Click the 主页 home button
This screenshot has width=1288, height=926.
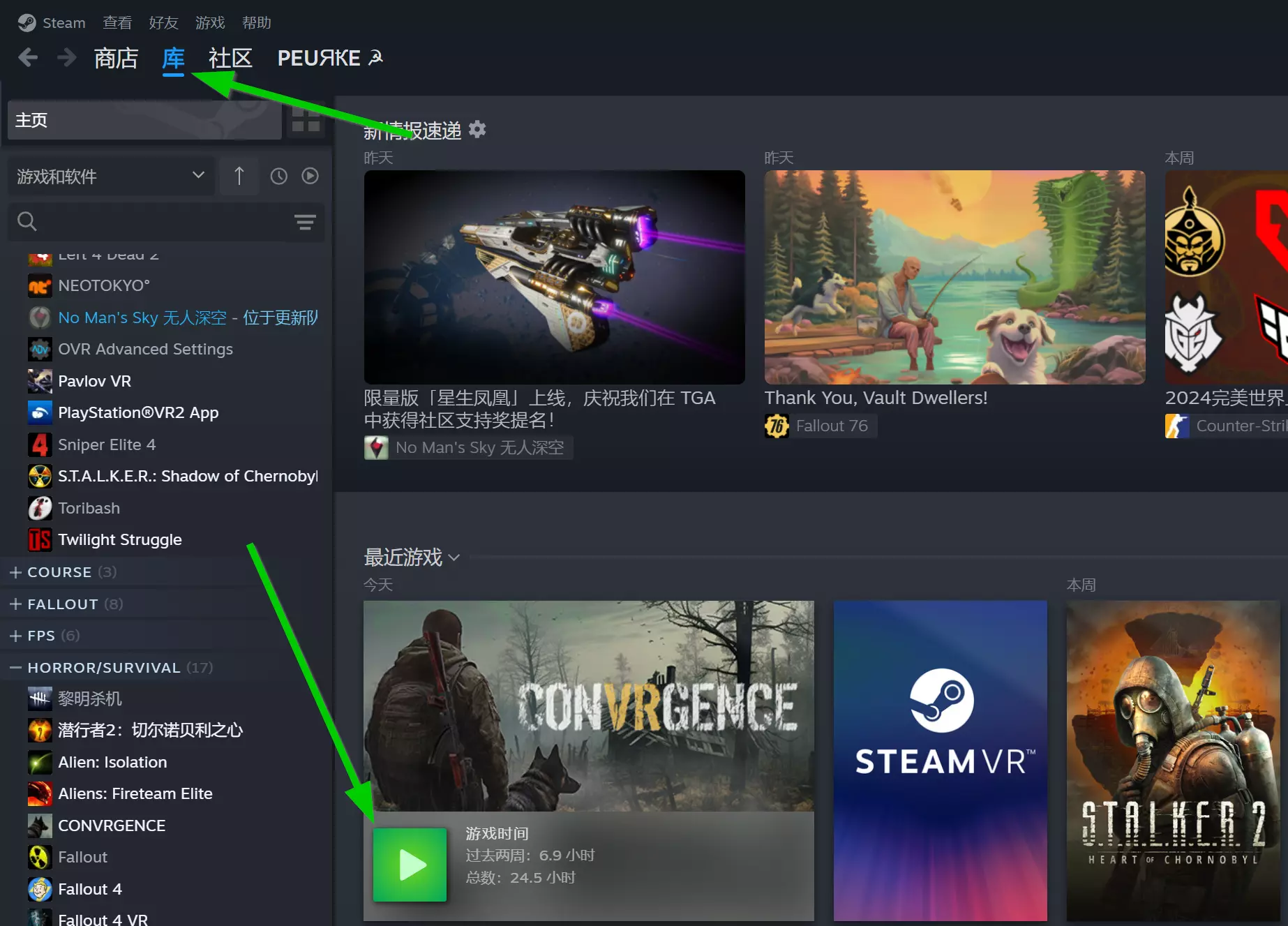[x=144, y=119]
